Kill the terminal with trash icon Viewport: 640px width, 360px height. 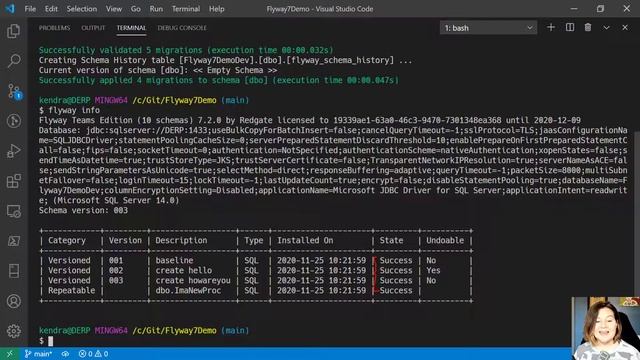pyautogui.click(x=588, y=27)
